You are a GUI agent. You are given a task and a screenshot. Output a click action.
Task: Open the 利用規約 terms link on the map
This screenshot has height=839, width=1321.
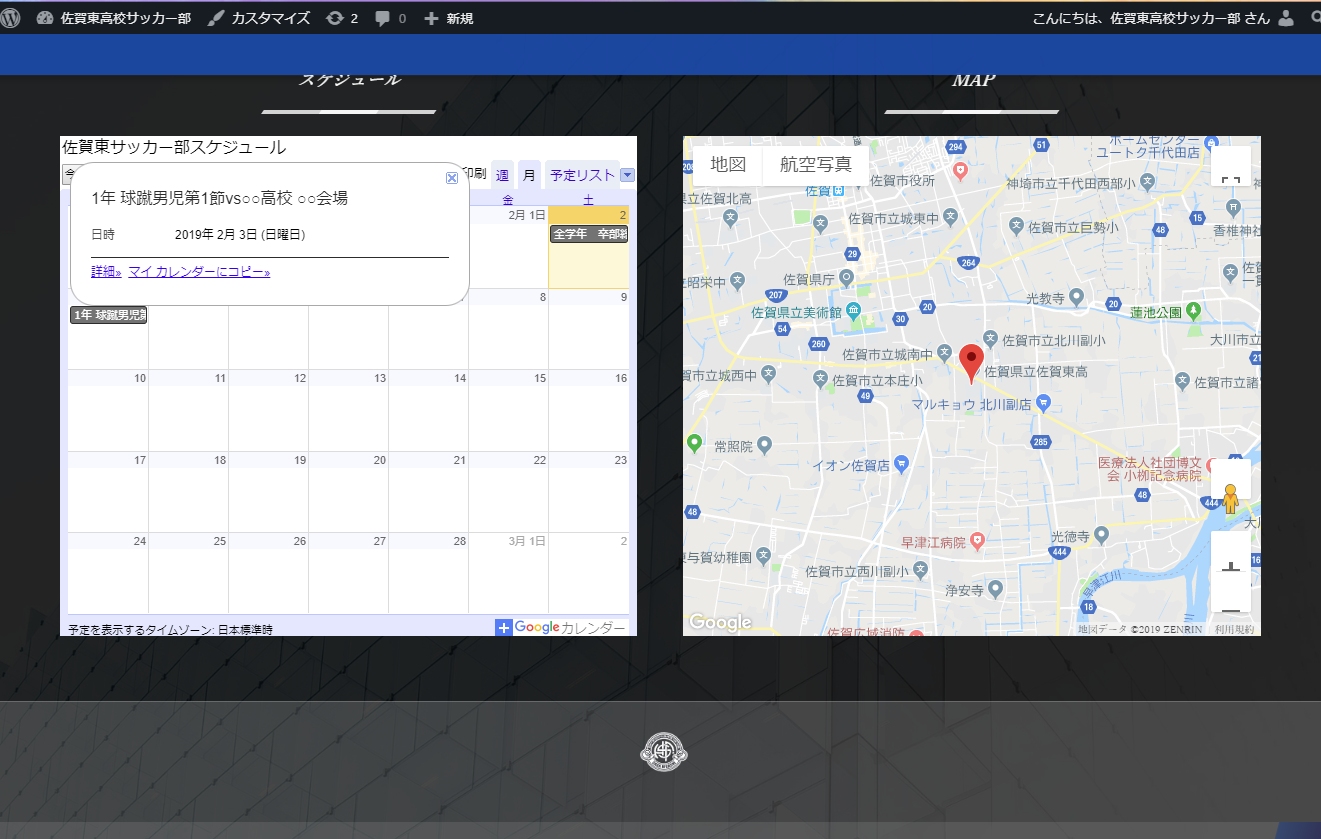pos(1234,629)
